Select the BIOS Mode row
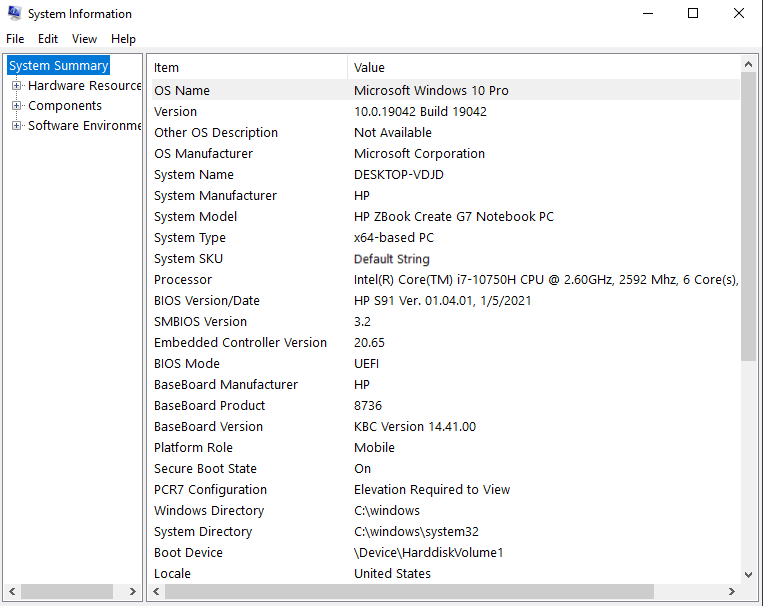 (x=446, y=364)
